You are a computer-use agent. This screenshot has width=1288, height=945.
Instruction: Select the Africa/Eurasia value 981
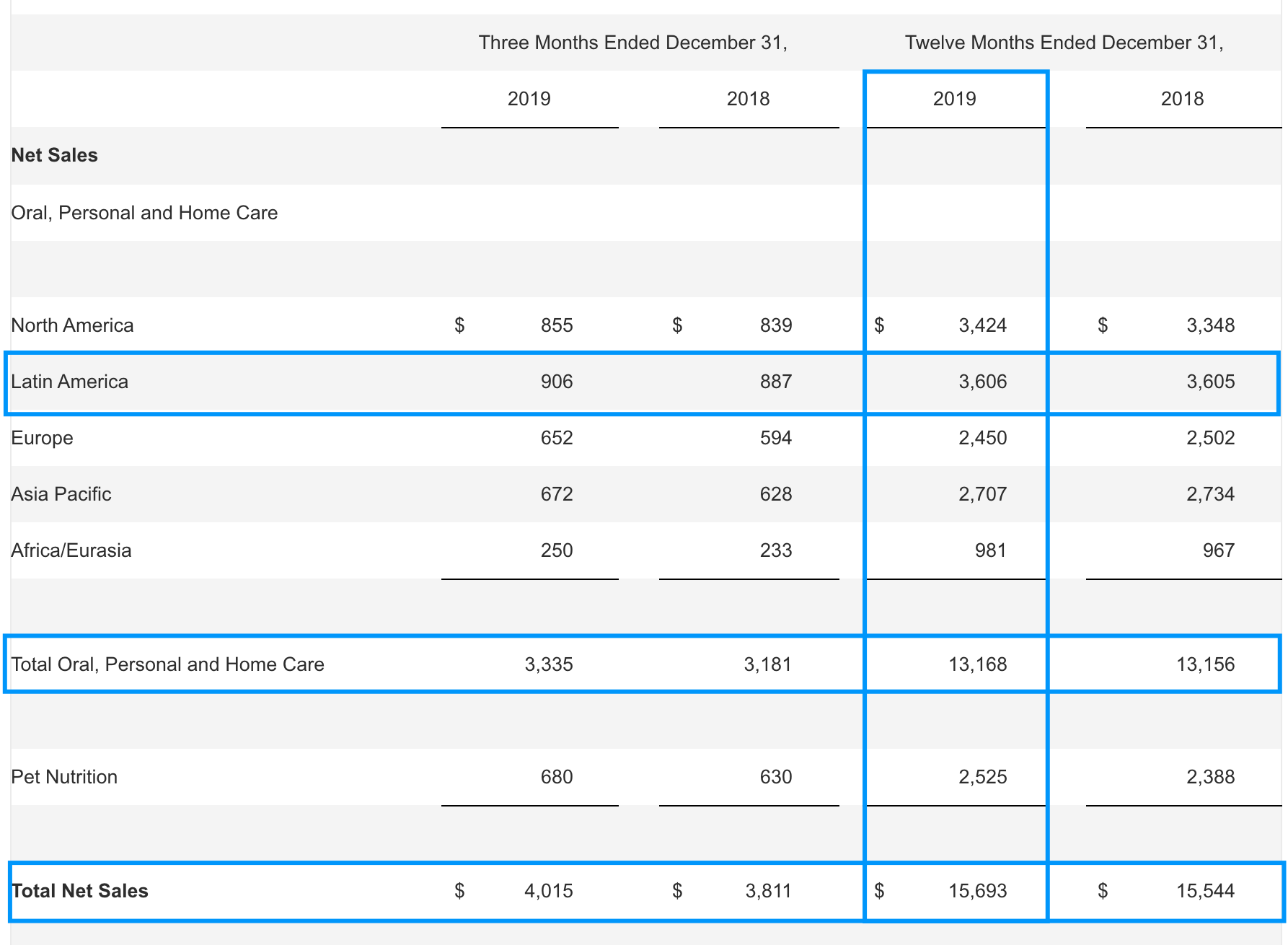(x=990, y=550)
